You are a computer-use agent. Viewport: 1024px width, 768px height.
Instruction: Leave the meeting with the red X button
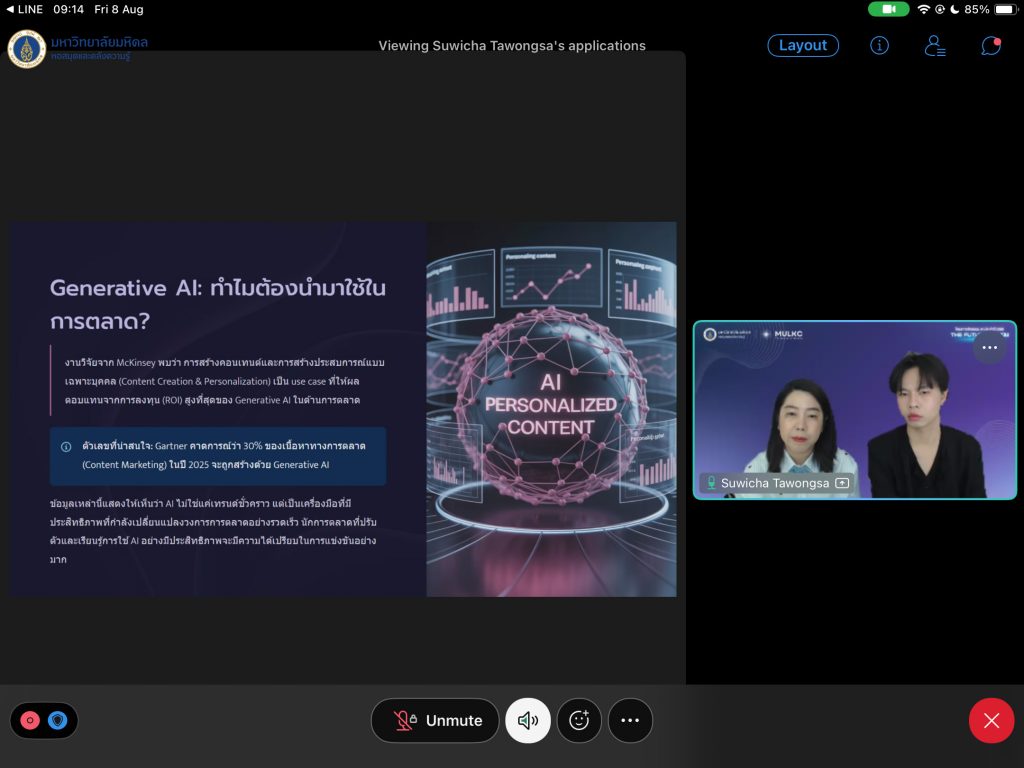[x=991, y=720]
